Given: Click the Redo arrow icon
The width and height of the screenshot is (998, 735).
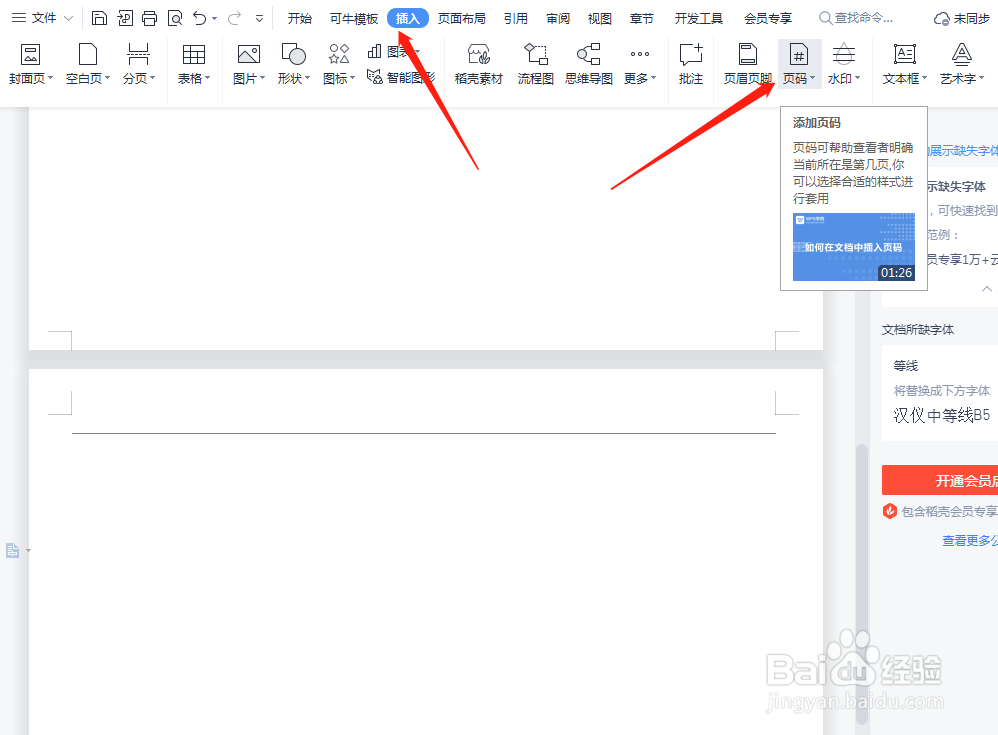Looking at the screenshot, I should [x=234, y=18].
